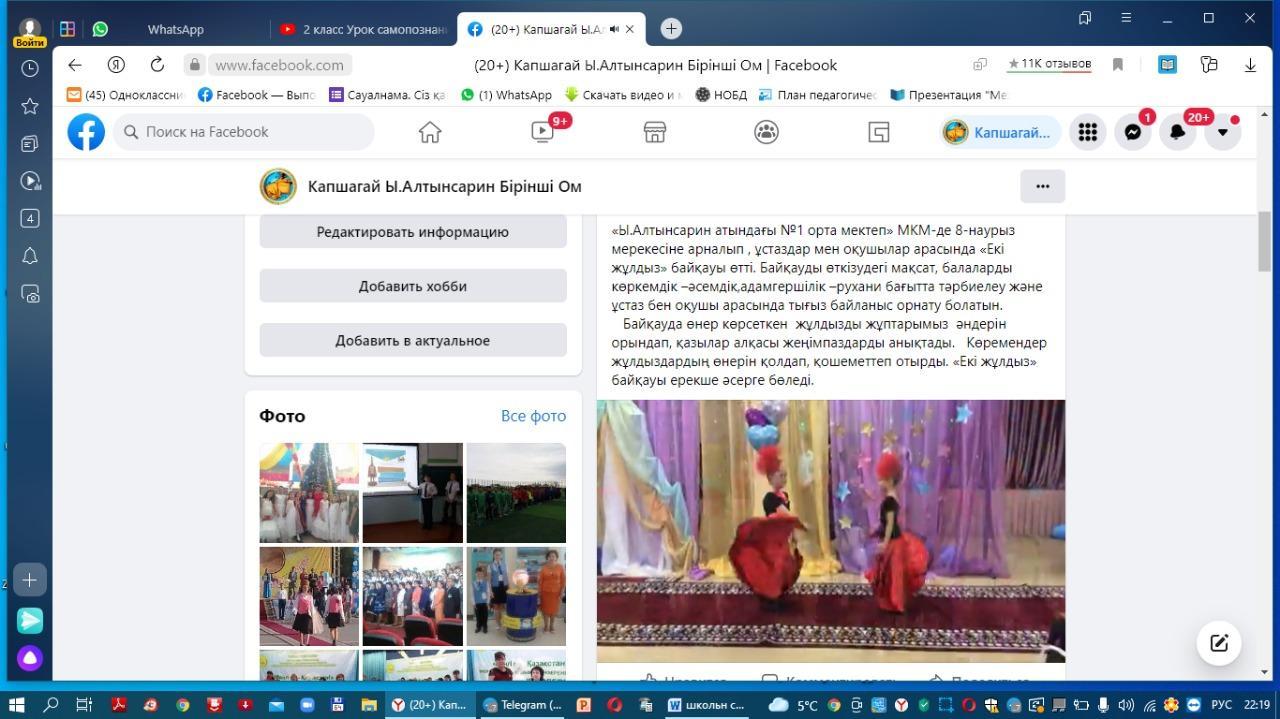Switch to the '2 класс Урок самопознания' tab
1280x719 pixels.
pos(365,28)
